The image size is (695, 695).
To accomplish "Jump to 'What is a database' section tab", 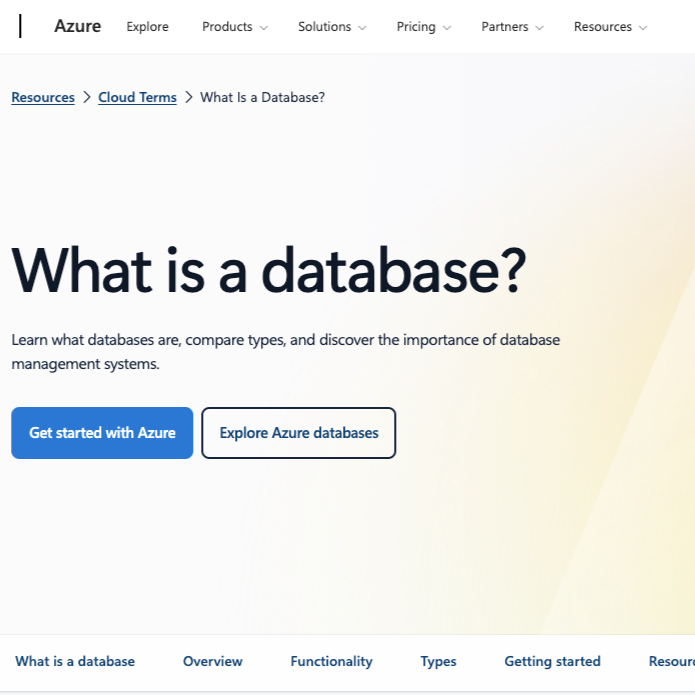I will pos(75,661).
